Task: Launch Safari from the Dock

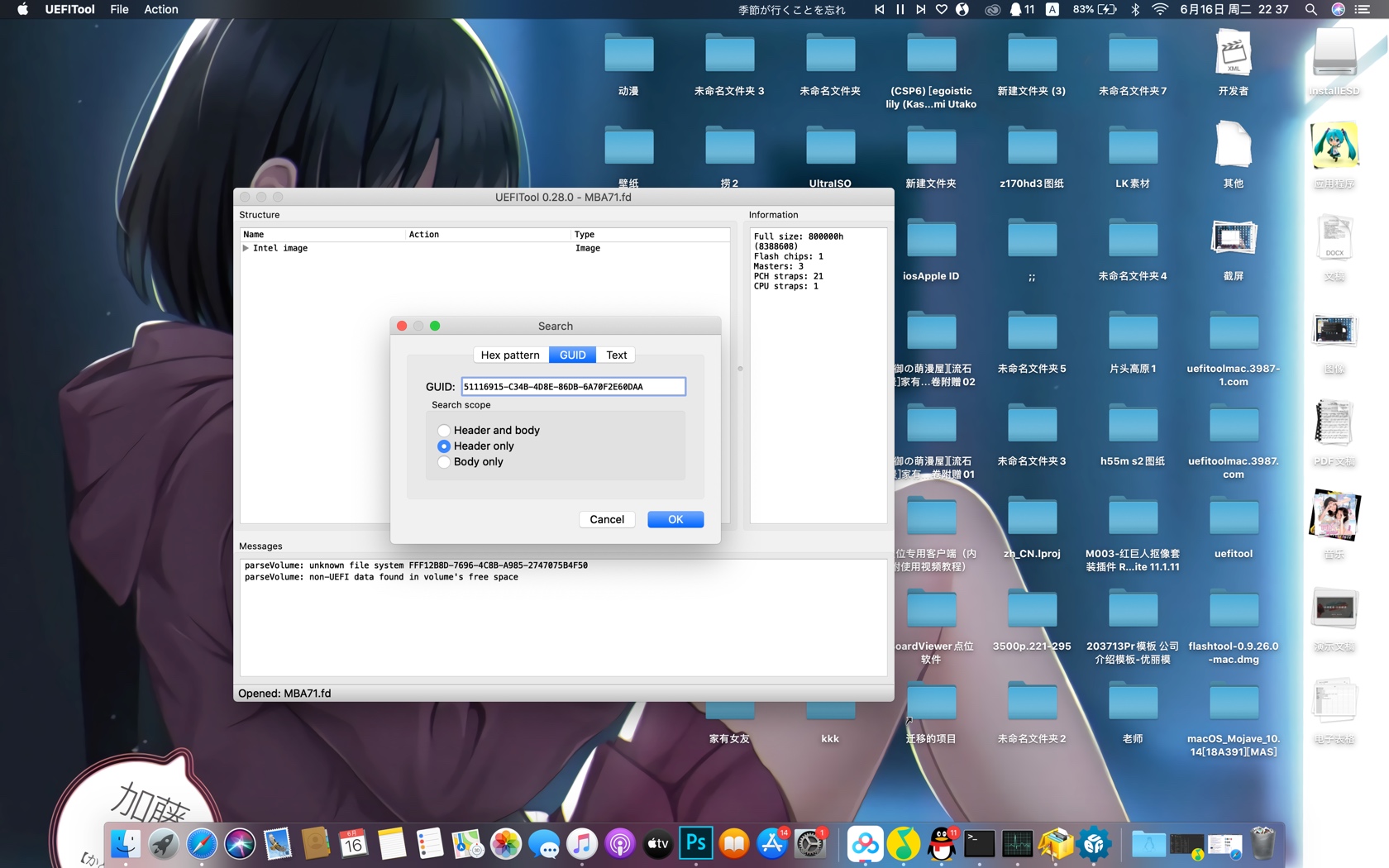Action: coord(202,844)
